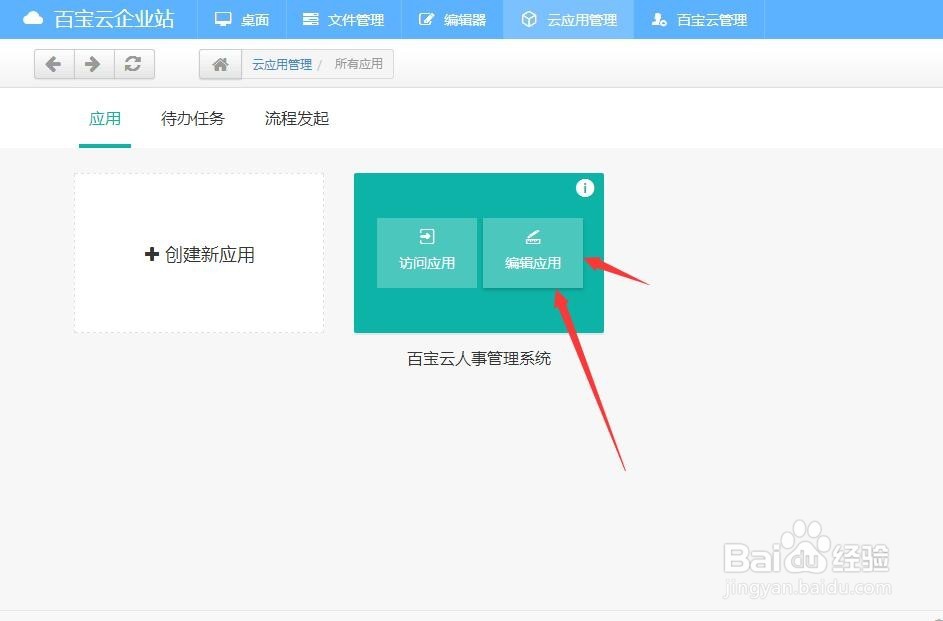The height and width of the screenshot is (621, 943).
Task: Open 创建新应用 to create a new app
Action: pyautogui.click(x=198, y=253)
